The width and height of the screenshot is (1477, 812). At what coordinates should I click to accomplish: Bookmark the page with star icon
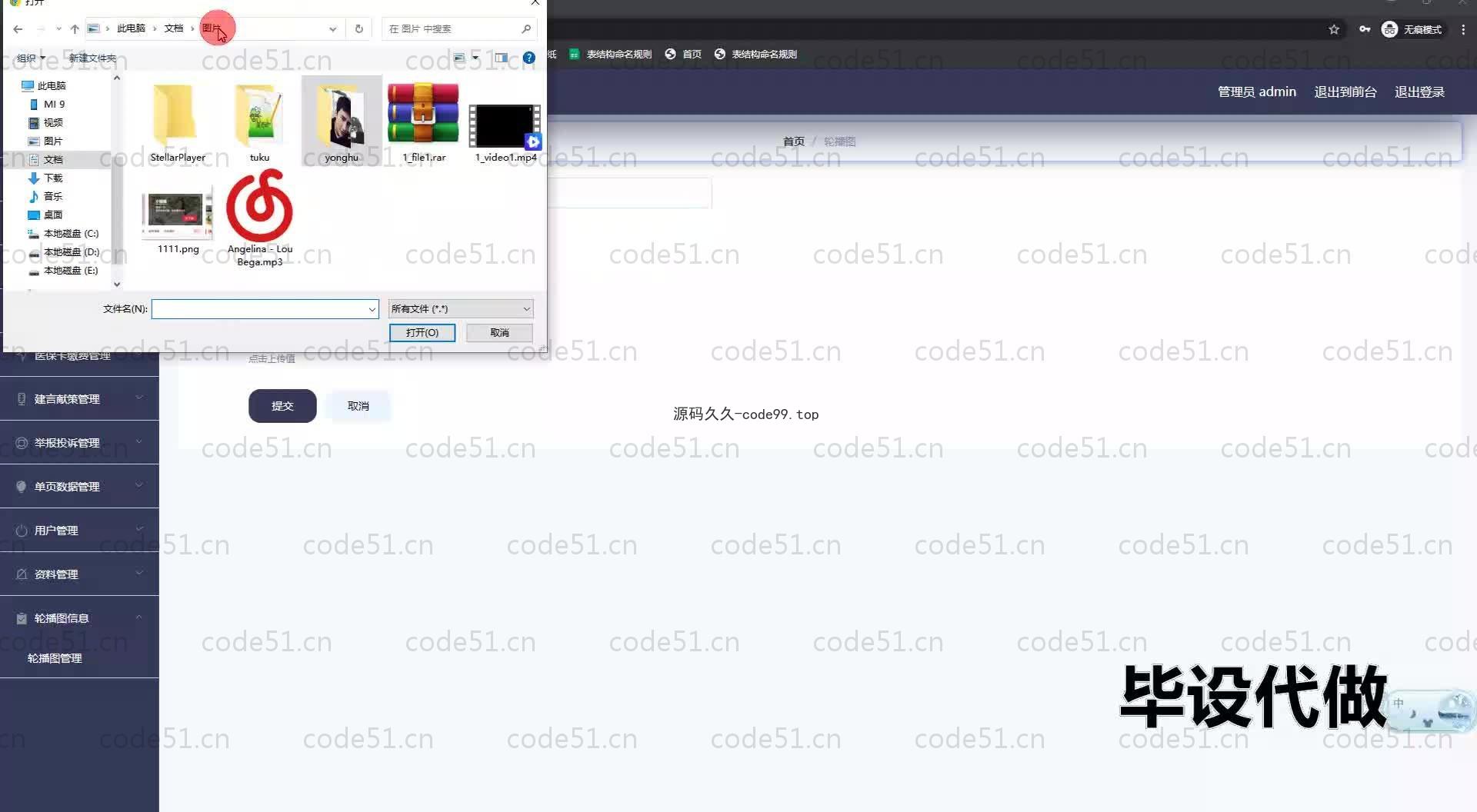point(1334,29)
